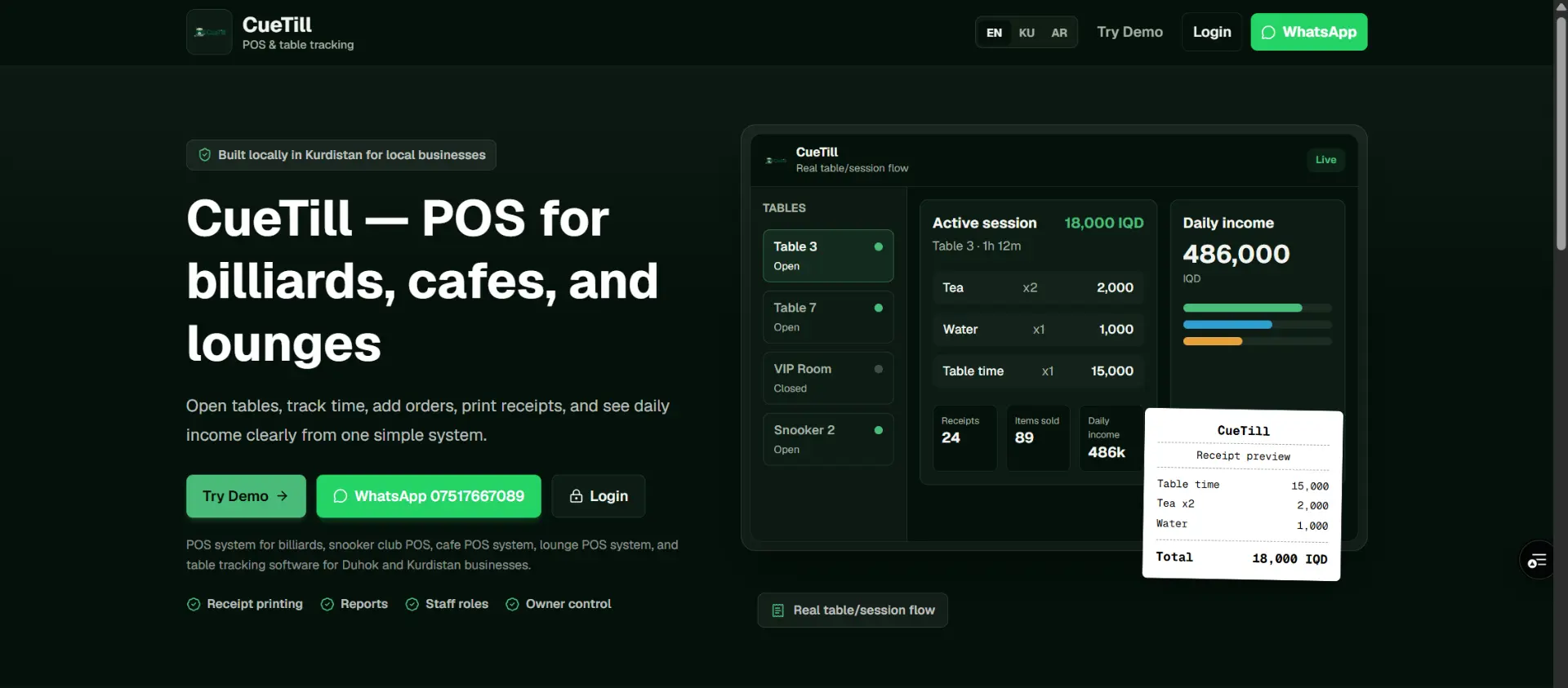Click the green status dot on Table 3
Image resolution: width=1568 pixels, height=688 pixels.
point(879,246)
